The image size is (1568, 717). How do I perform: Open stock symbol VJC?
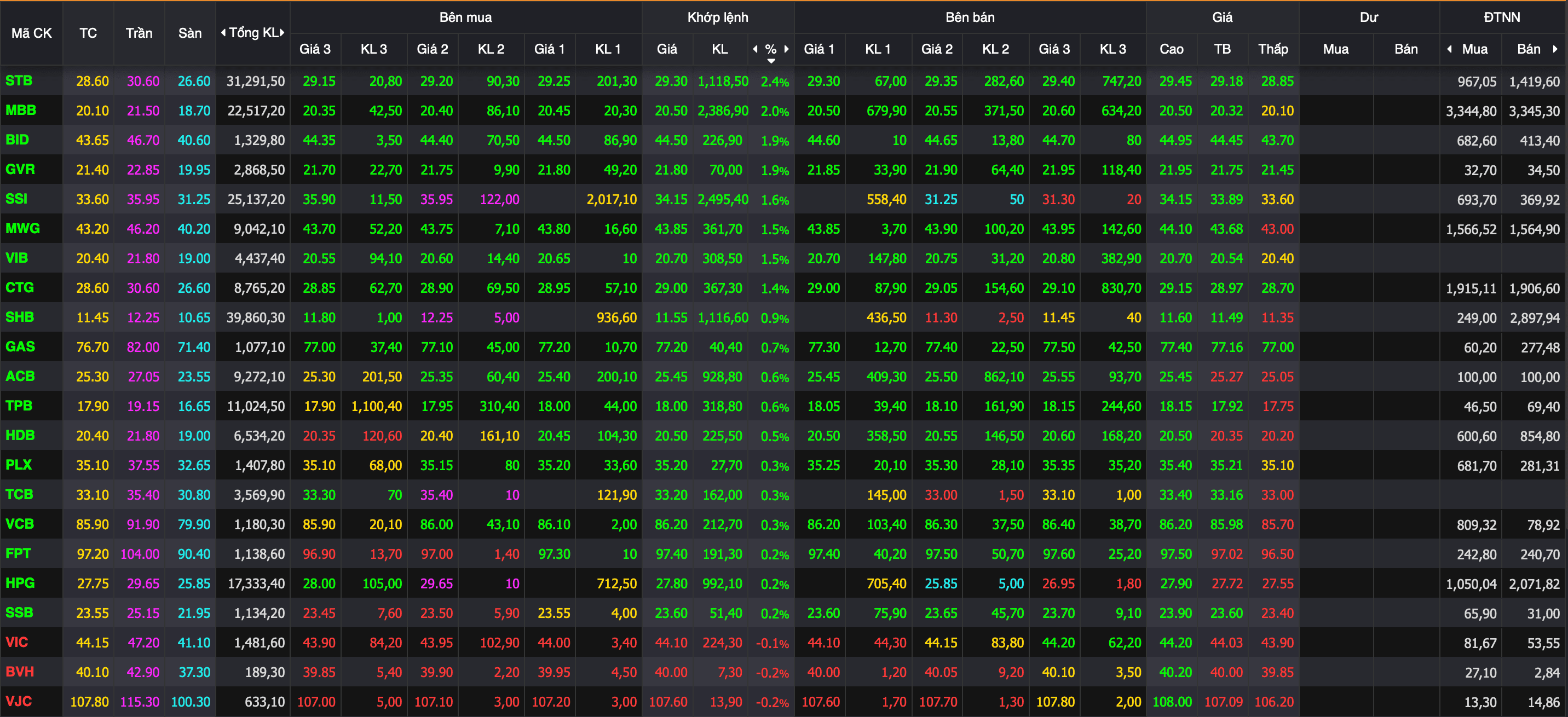19,702
